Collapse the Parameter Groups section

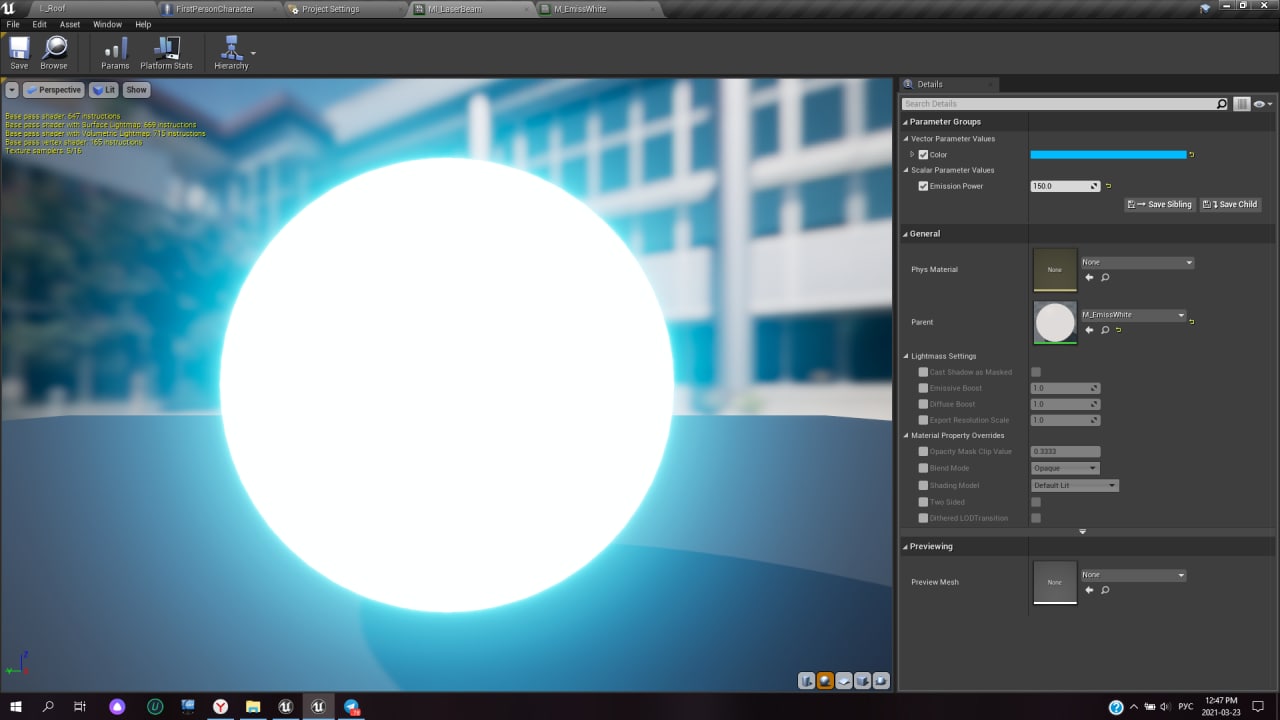(x=905, y=122)
